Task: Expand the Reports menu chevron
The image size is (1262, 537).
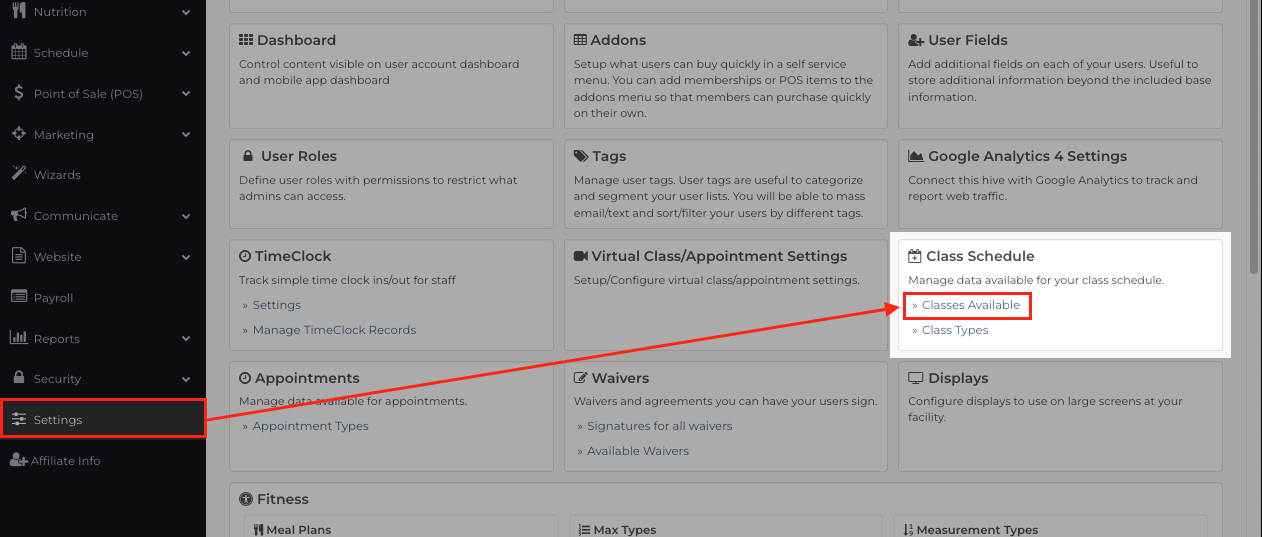Action: pos(187,338)
